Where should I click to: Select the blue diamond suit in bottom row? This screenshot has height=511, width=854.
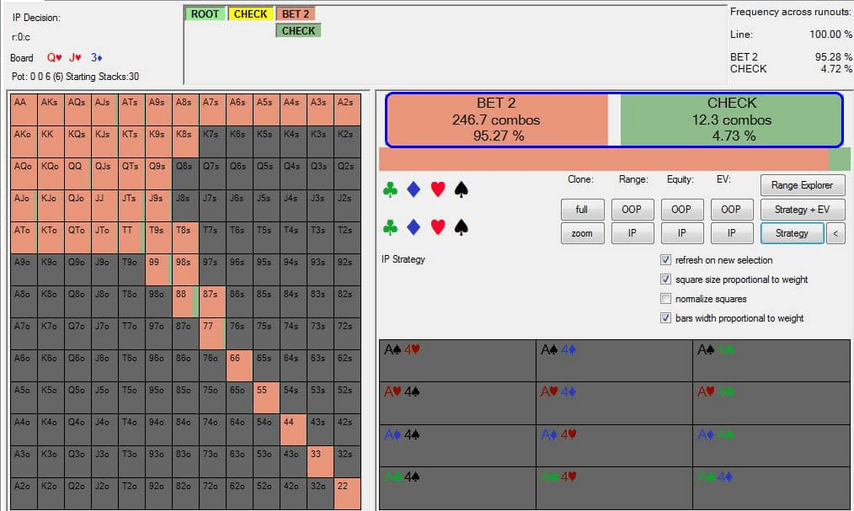pos(414,227)
